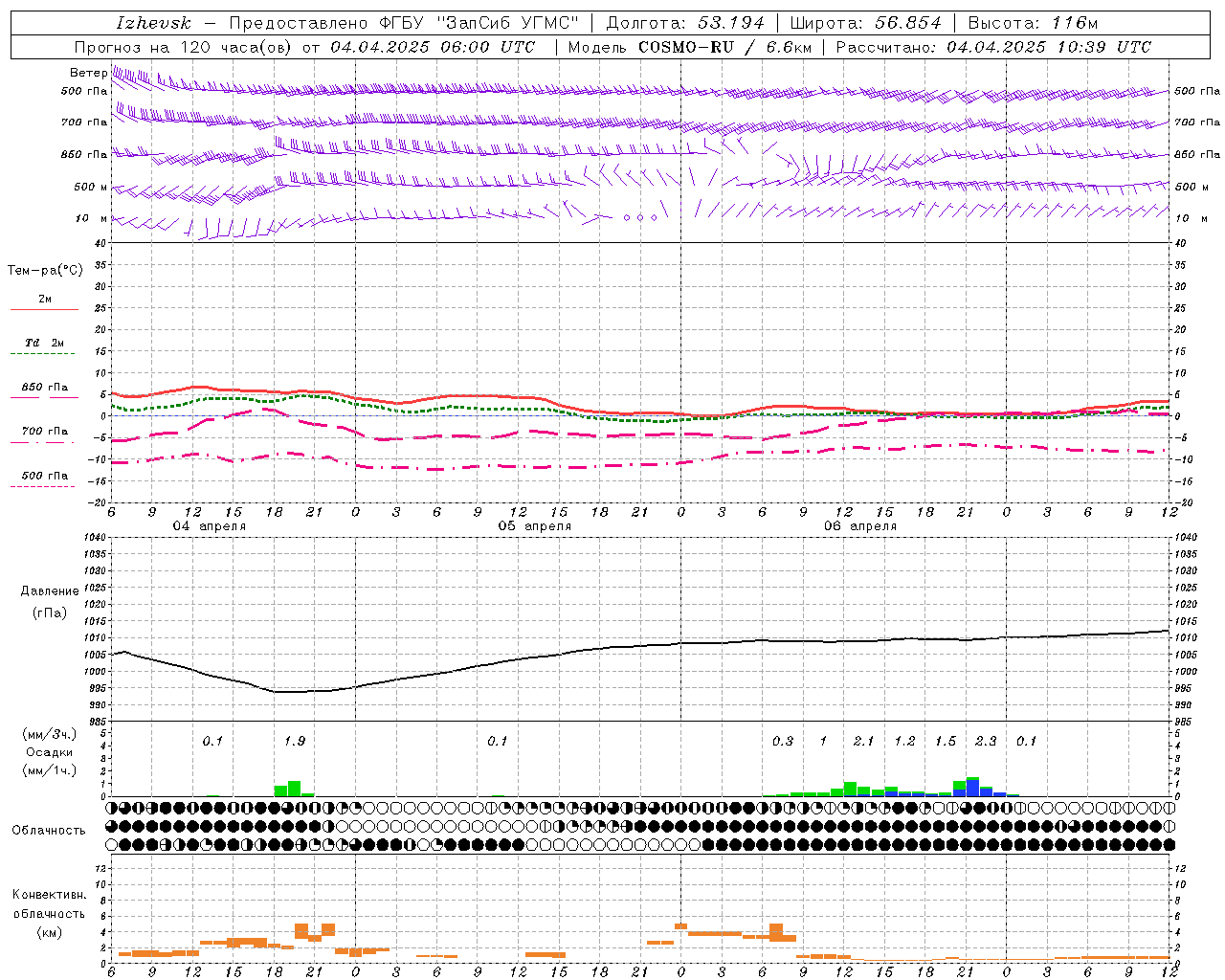Select the 'Прогноз на 120 часа(ов)' forecast header text
Viewport: 1225px width, 980px height.
click(184, 47)
